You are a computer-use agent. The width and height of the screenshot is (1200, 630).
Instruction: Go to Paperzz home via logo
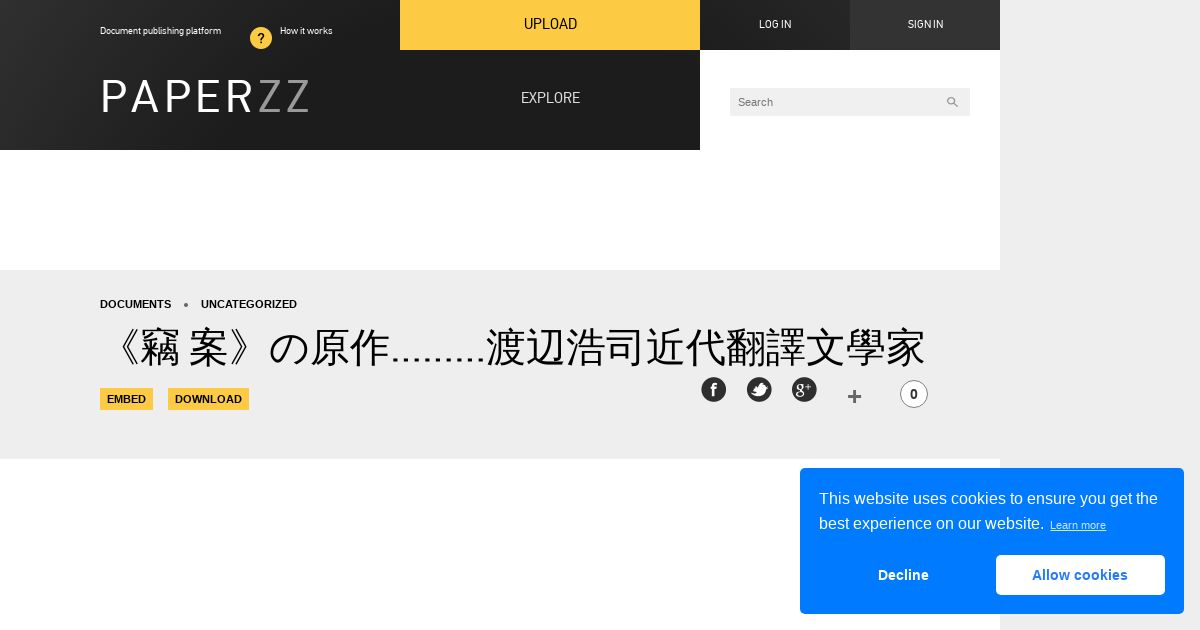click(x=205, y=97)
